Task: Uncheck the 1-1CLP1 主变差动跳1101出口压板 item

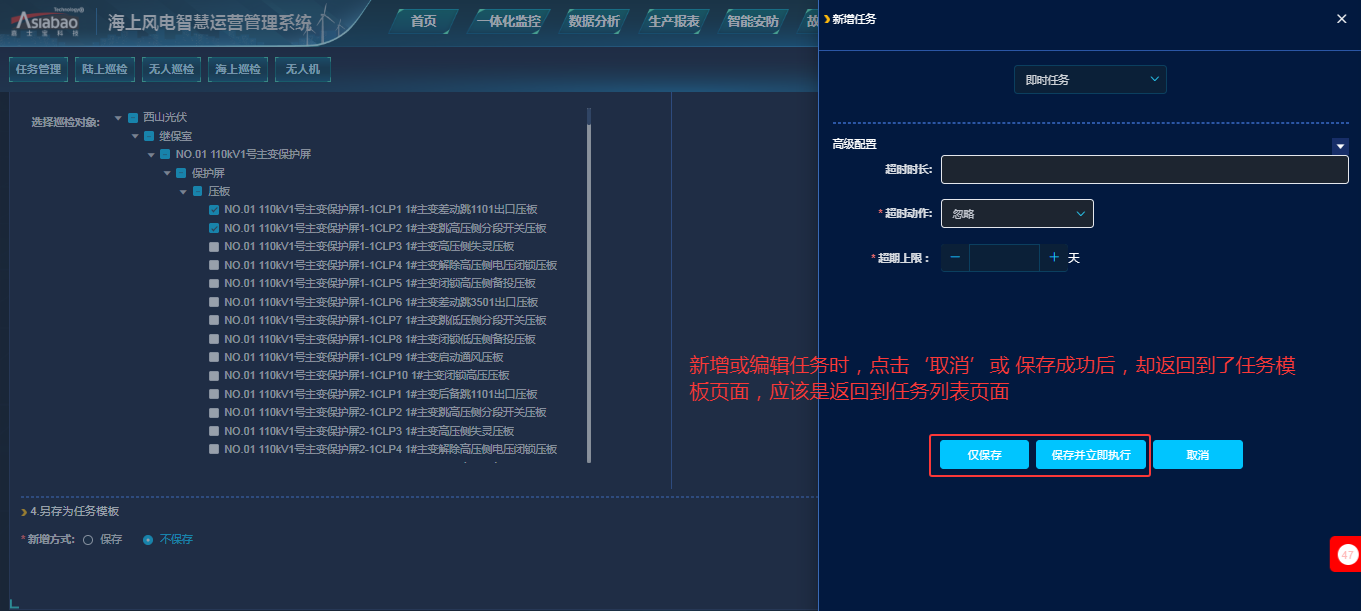Action: click(x=214, y=210)
